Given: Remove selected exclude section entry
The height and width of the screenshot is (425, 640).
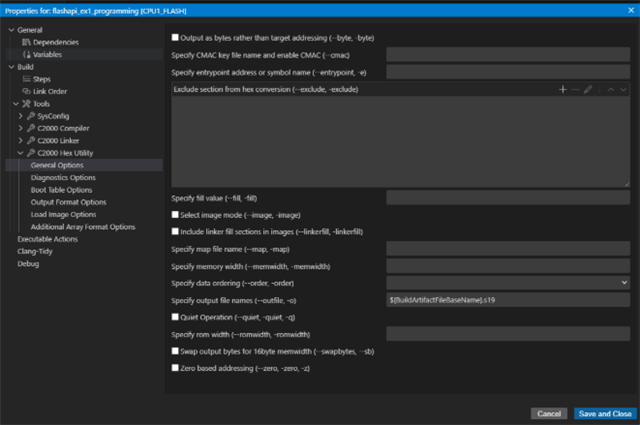Looking at the screenshot, I should [x=575, y=89].
